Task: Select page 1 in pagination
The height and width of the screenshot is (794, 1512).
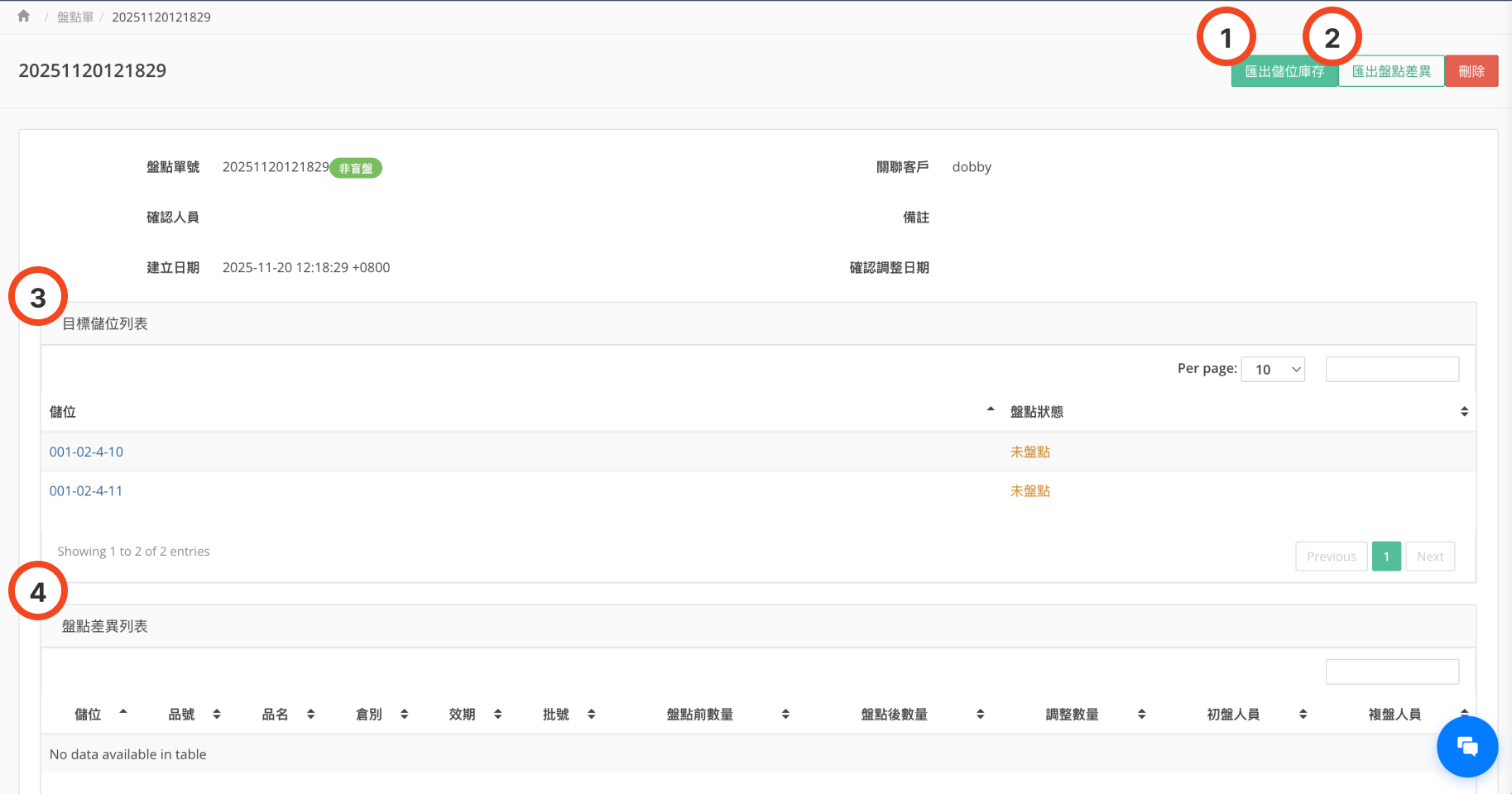Action: tap(1386, 557)
